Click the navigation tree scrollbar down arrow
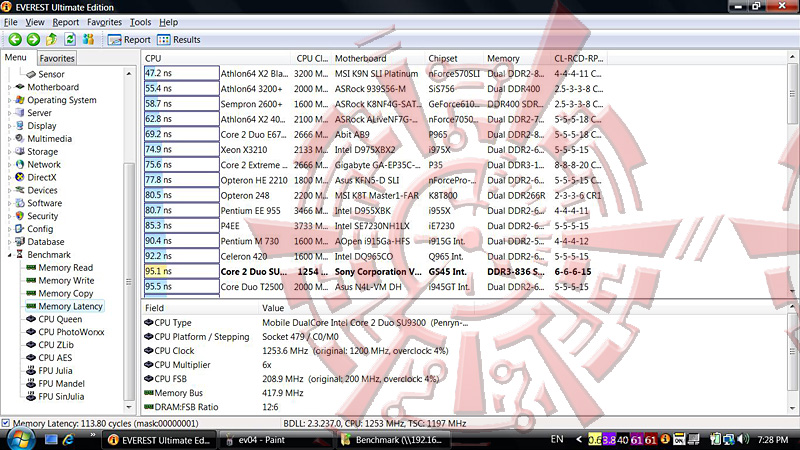 point(129,407)
